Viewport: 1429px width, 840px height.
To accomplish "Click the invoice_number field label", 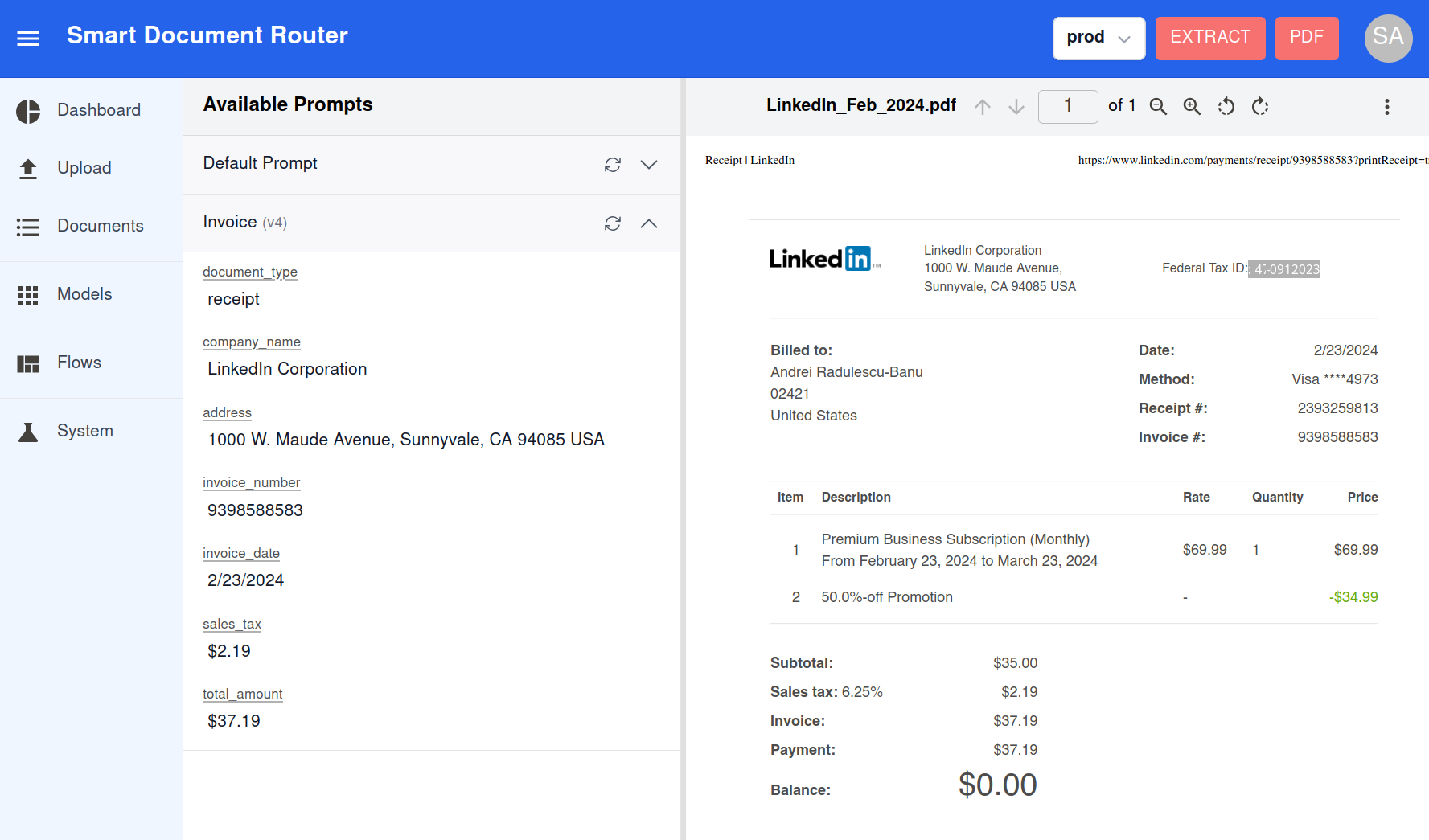I will point(251,482).
